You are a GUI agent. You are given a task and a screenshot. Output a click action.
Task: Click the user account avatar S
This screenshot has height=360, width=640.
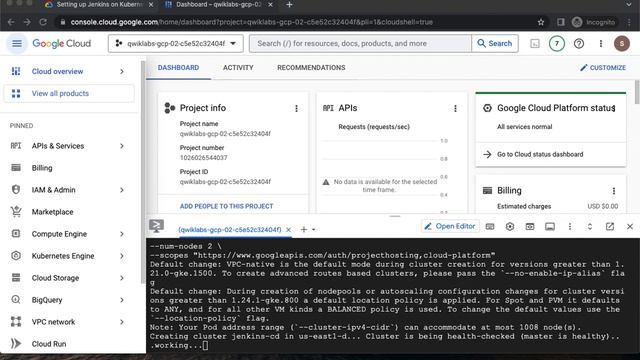[622, 43]
